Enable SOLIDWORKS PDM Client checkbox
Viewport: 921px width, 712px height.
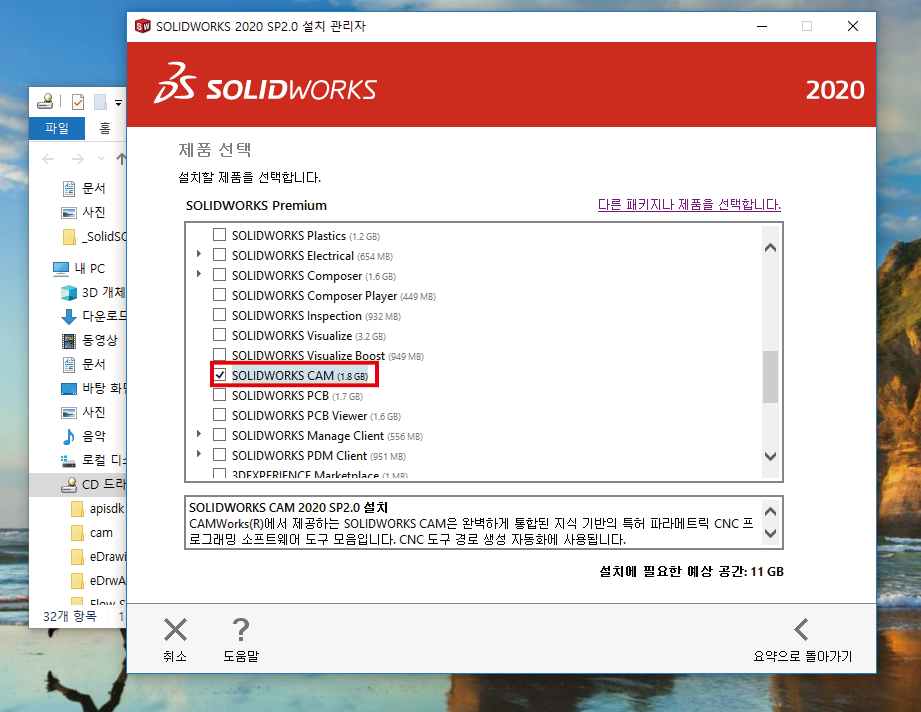(x=219, y=455)
